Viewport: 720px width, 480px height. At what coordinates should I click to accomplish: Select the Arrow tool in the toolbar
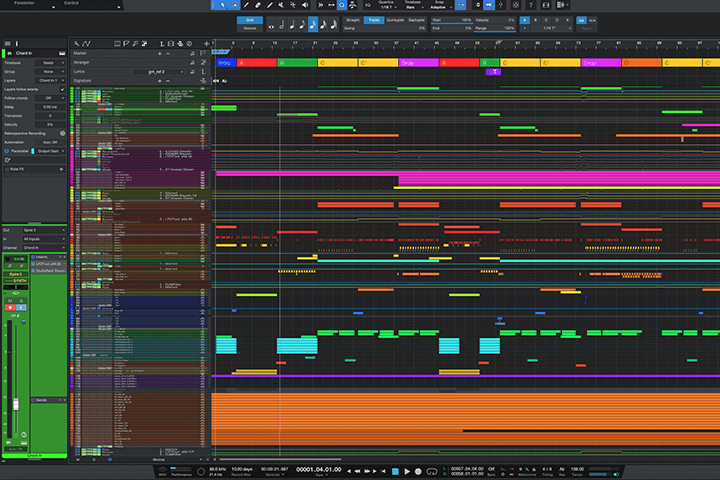[x=222, y=5]
